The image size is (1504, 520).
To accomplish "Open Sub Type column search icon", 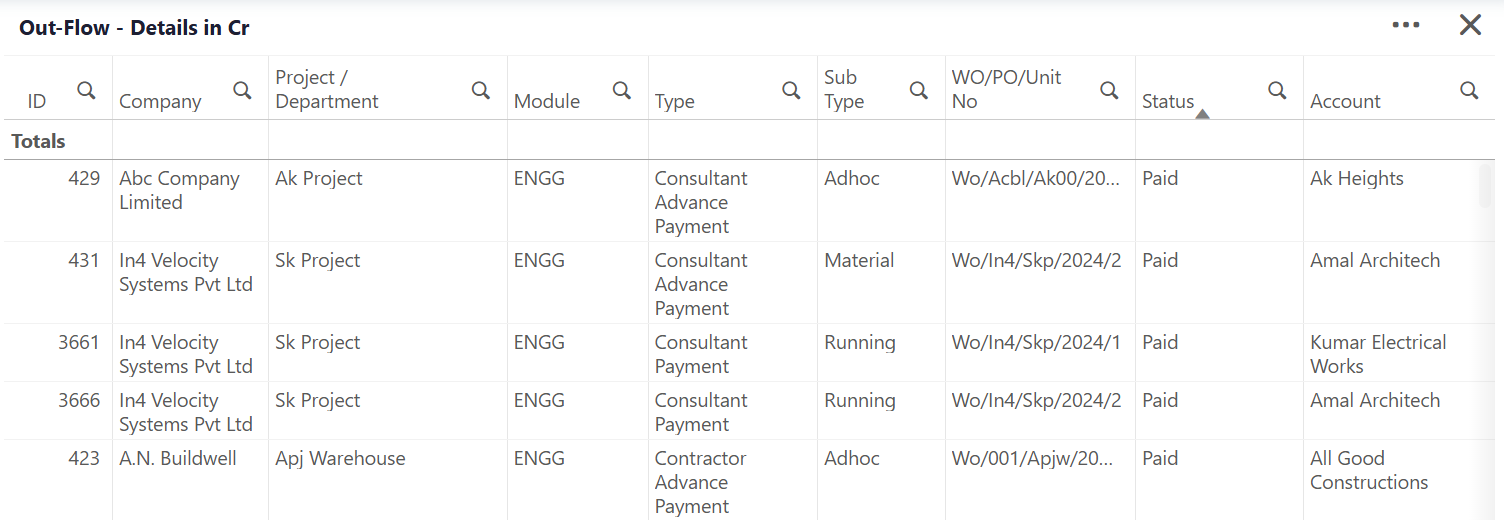I will [919, 90].
